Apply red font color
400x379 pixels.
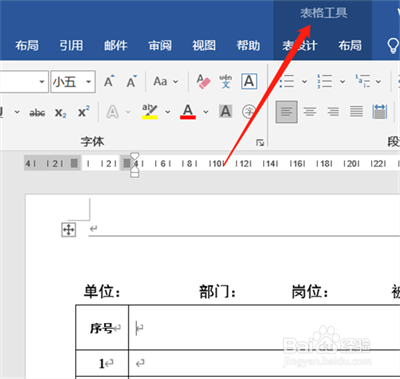coord(188,111)
